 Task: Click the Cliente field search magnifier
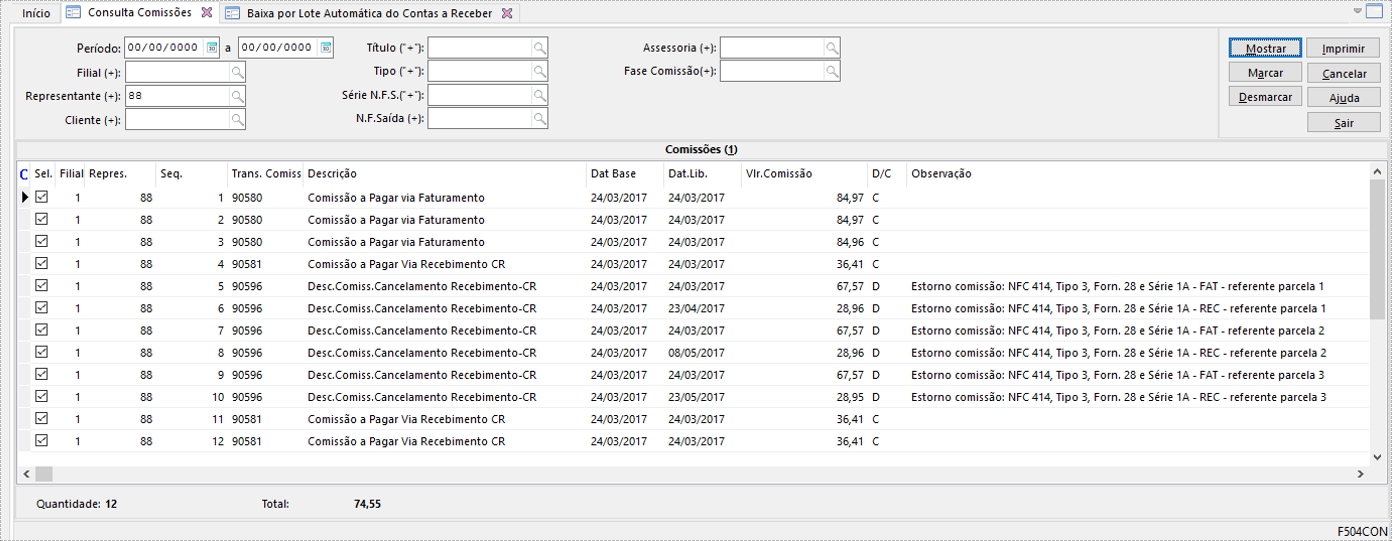click(237, 120)
